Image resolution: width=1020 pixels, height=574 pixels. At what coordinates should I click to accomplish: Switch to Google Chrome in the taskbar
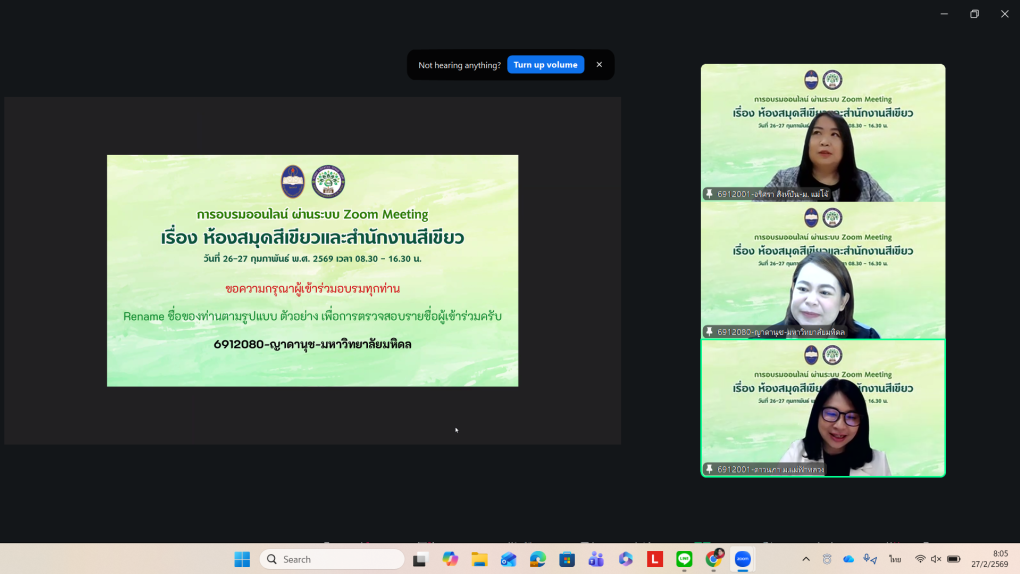714,559
